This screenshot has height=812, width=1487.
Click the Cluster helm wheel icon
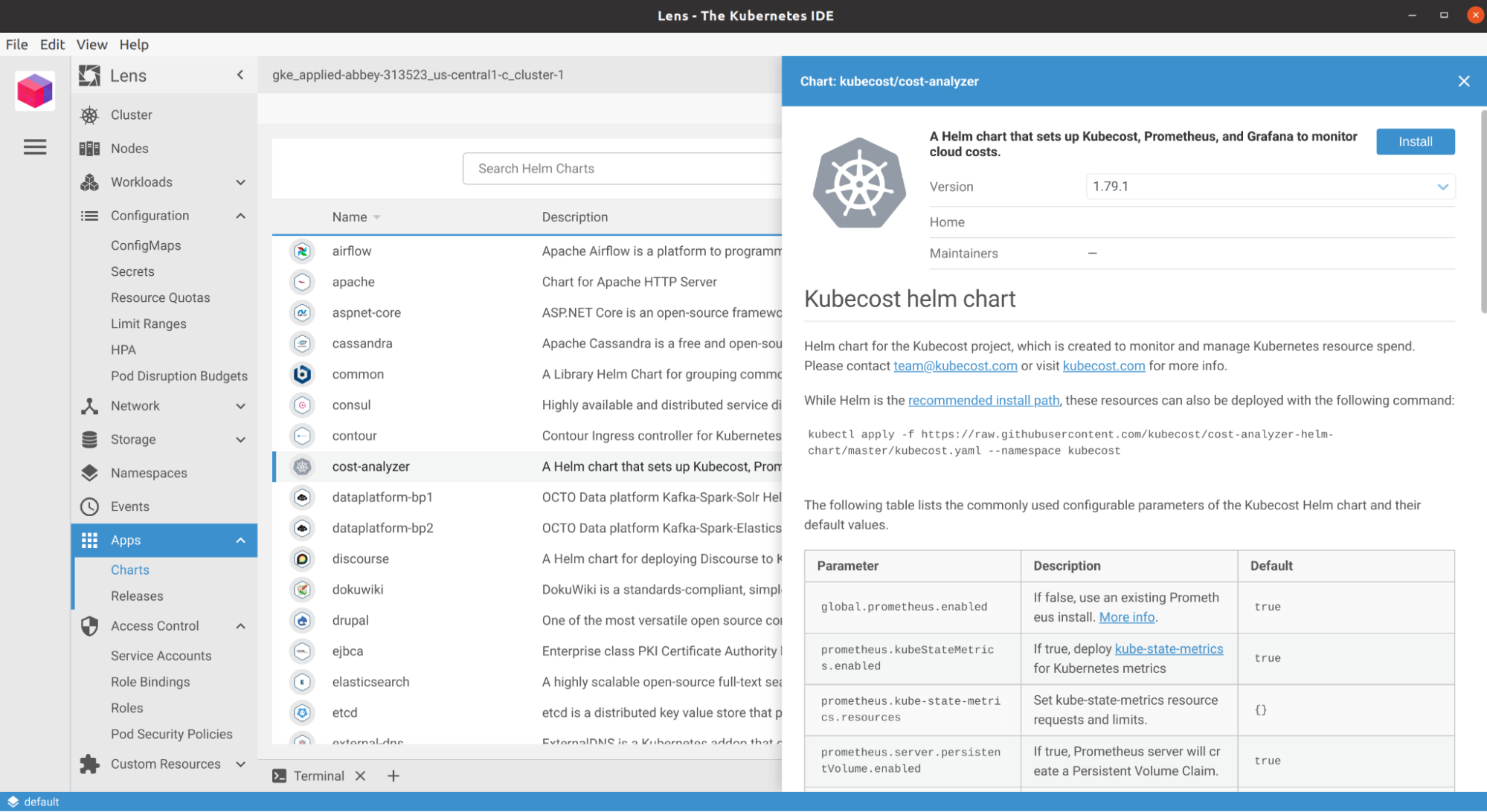(89, 115)
